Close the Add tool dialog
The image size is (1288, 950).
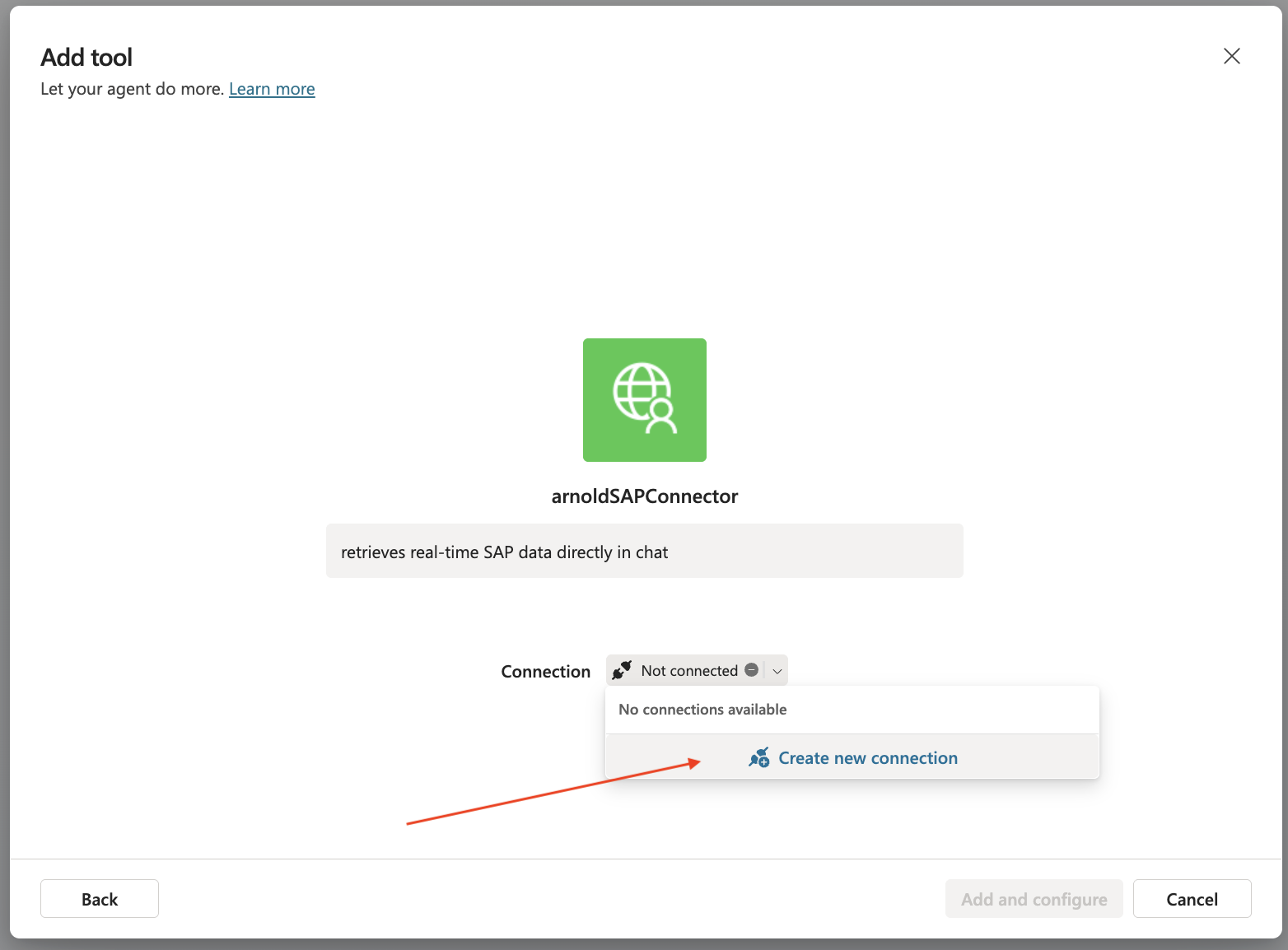[1232, 56]
